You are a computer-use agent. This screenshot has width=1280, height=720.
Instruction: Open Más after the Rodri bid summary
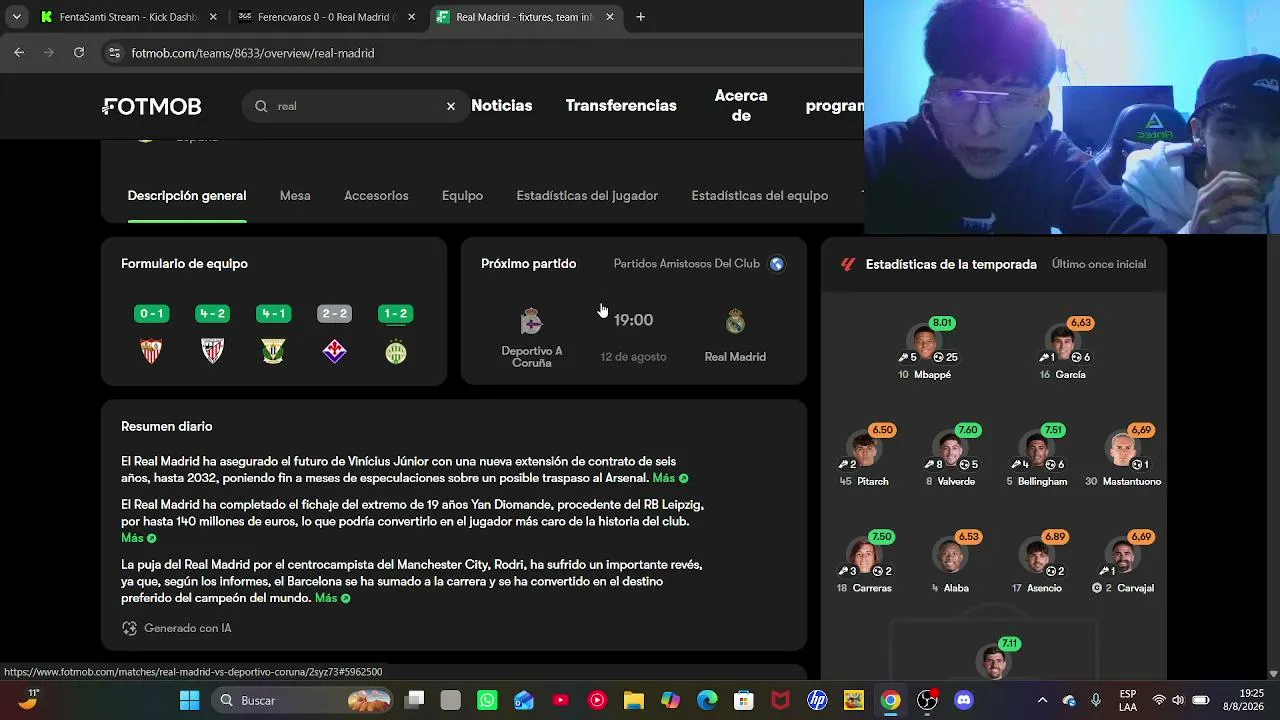(x=332, y=598)
